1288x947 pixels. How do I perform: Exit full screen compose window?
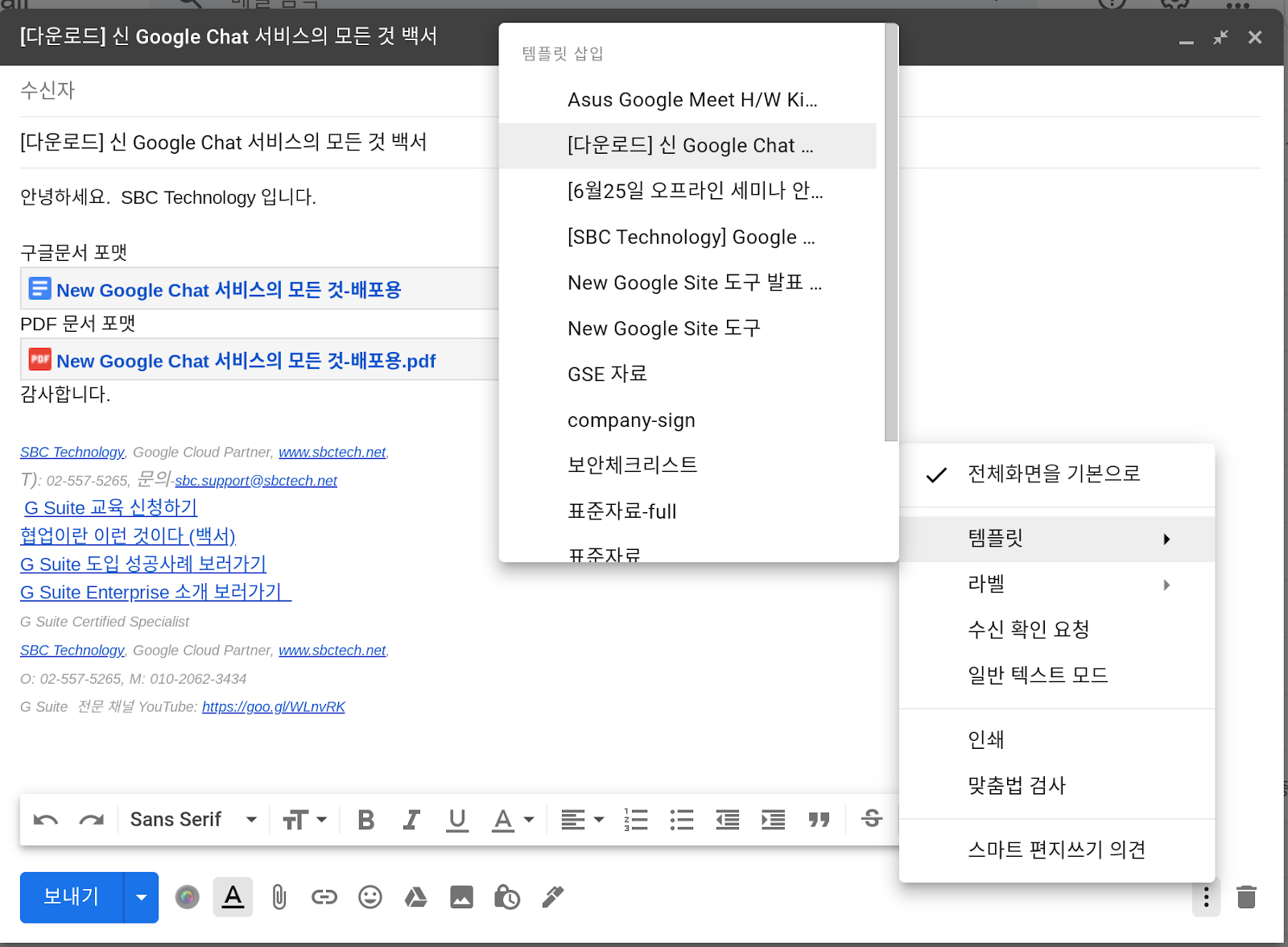point(1220,37)
